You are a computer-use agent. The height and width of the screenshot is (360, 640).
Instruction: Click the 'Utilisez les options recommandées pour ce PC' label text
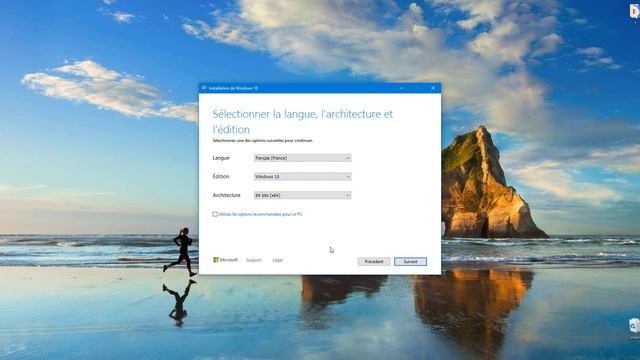261,214
